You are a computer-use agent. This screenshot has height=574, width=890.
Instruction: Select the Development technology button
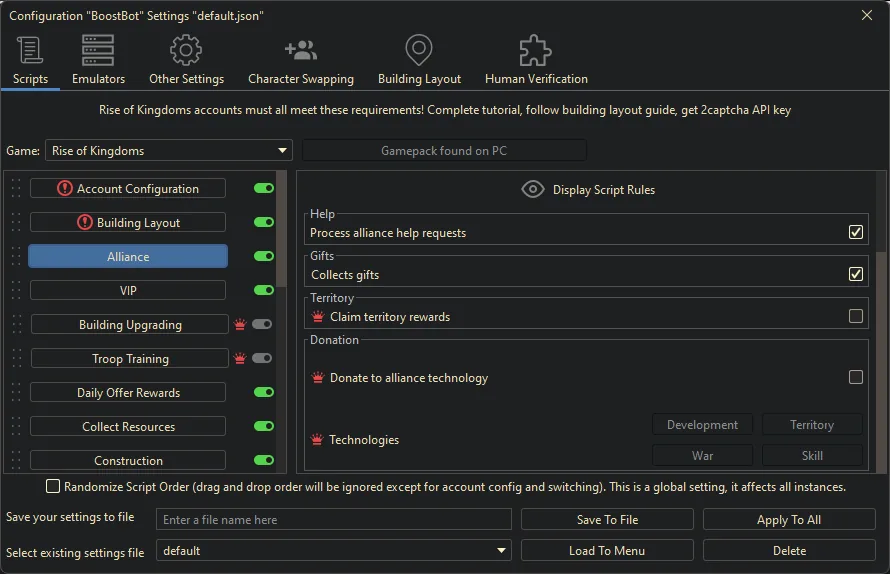(x=702, y=425)
